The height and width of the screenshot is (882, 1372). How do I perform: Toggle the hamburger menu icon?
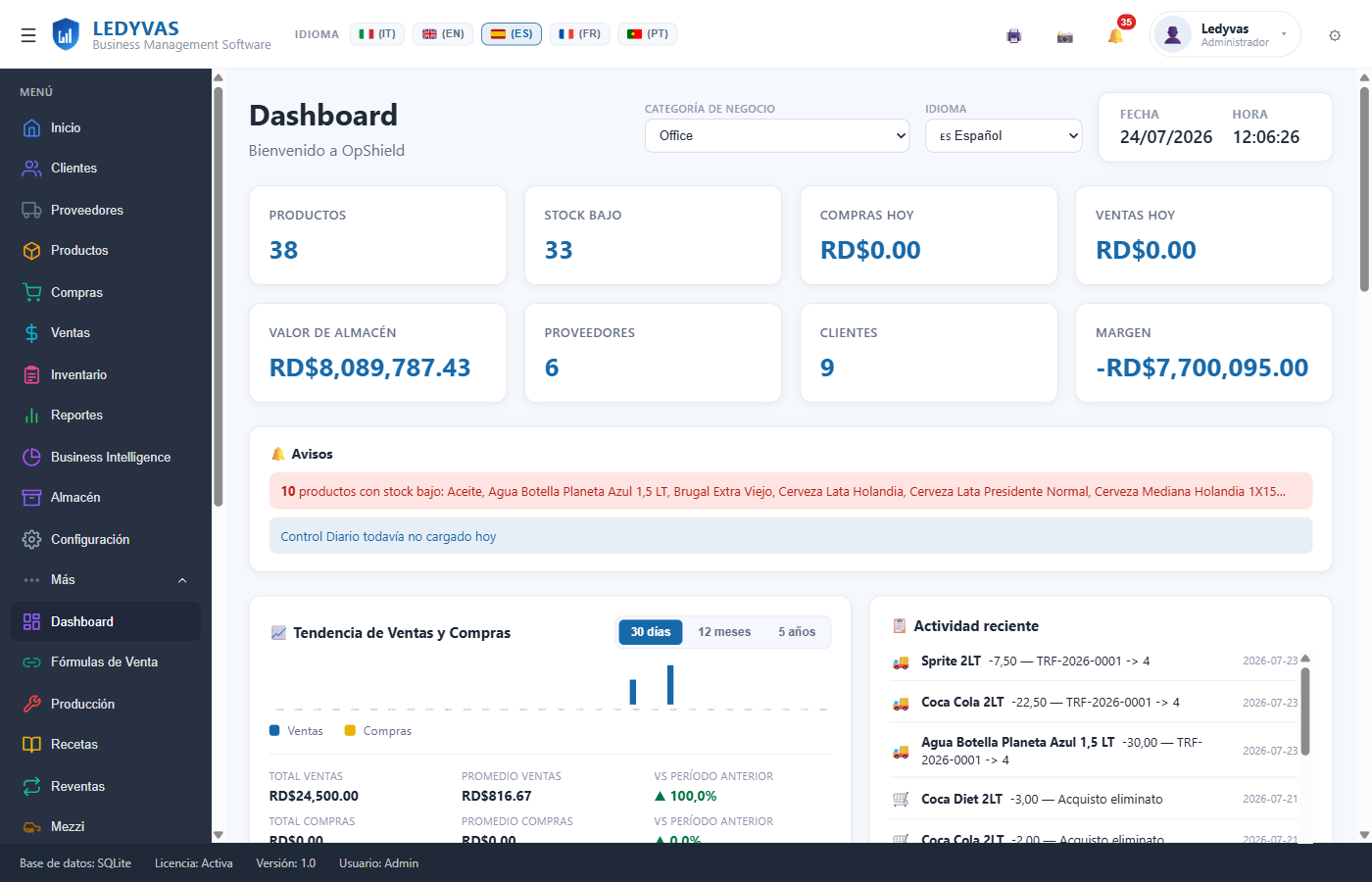click(x=28, y=35)
